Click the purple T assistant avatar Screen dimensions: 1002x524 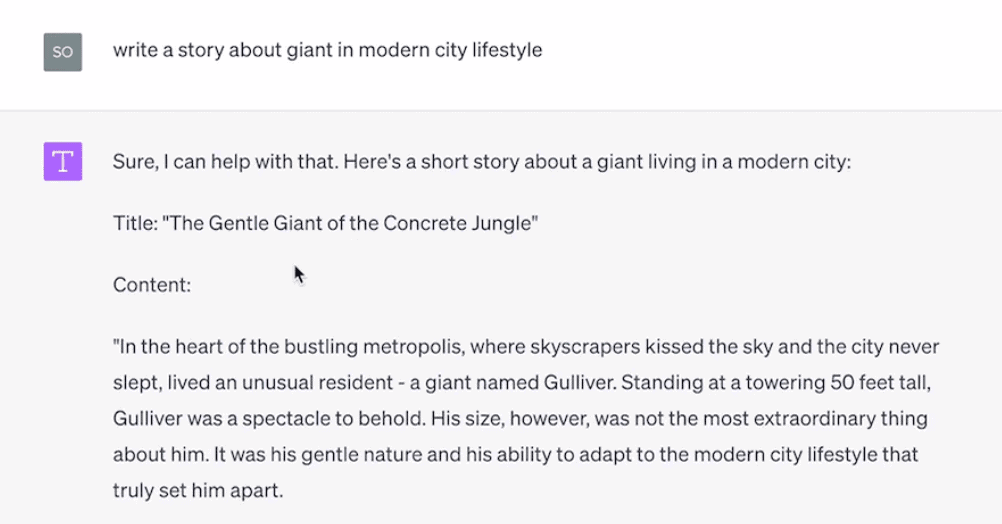[63, 162]
